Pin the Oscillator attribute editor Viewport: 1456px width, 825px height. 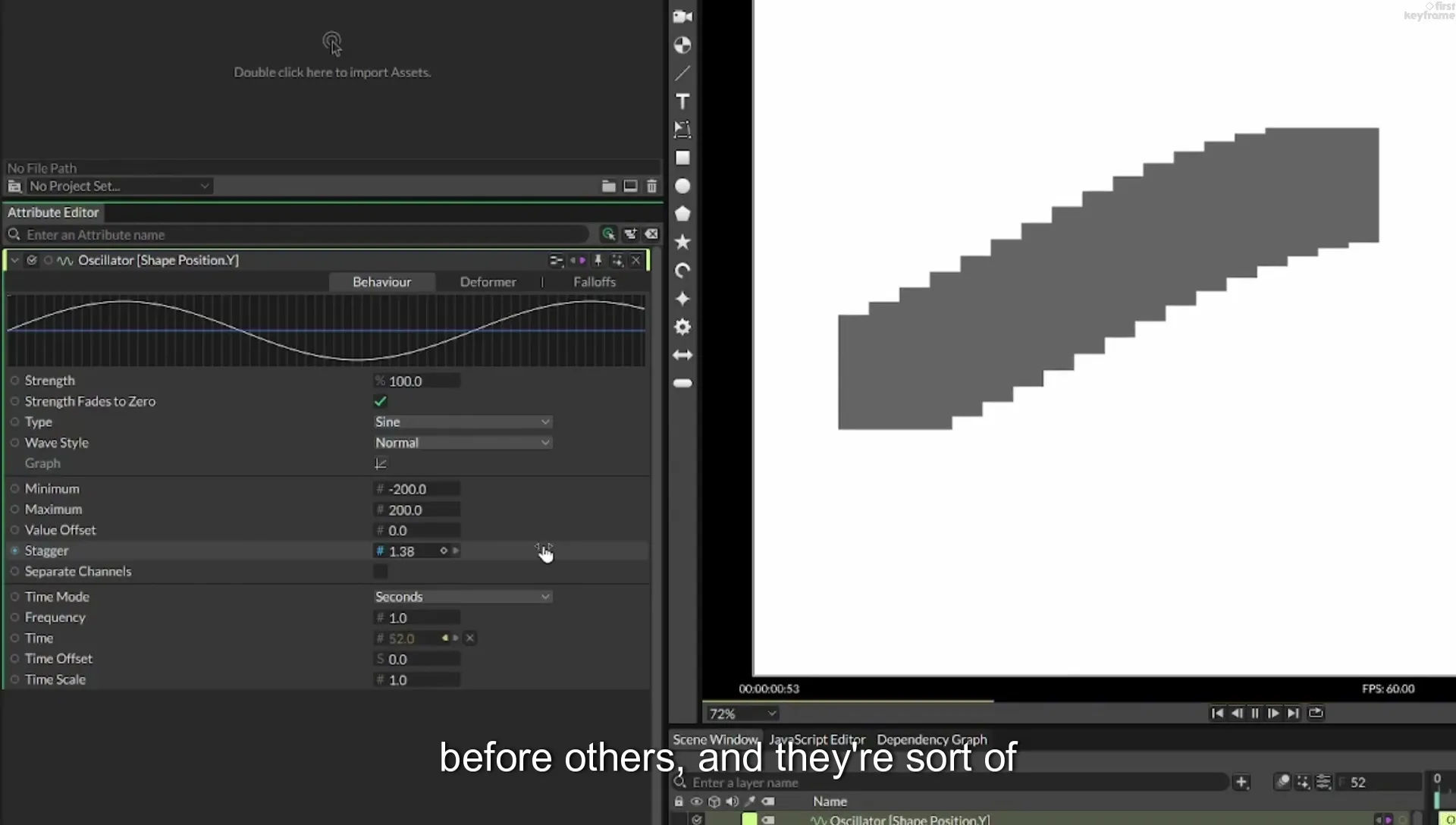598,261
